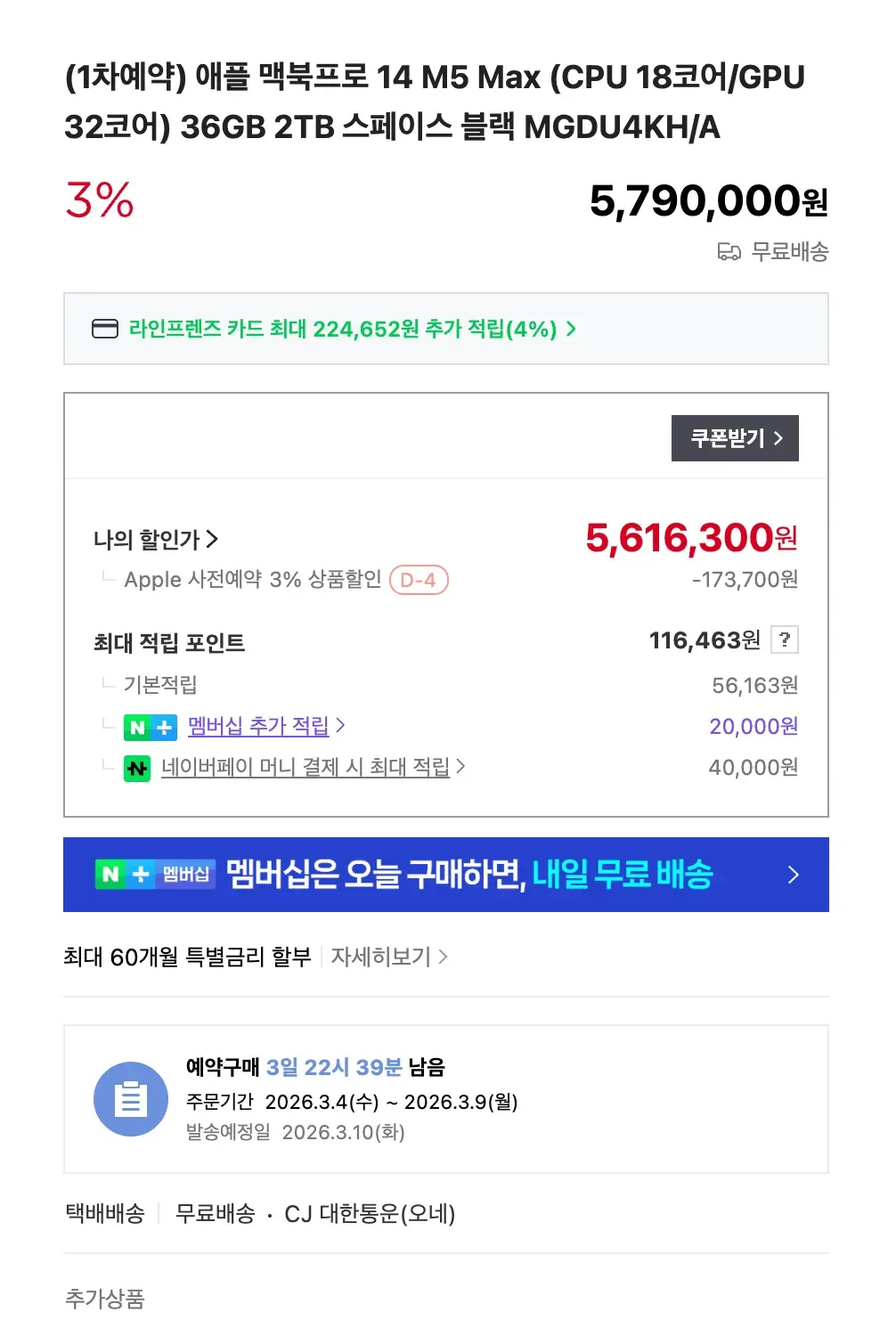This screenshot has width=896, height=1320.
Task: Click the delivery truck icon near 무료배송
Action: (x=729, y=252)
